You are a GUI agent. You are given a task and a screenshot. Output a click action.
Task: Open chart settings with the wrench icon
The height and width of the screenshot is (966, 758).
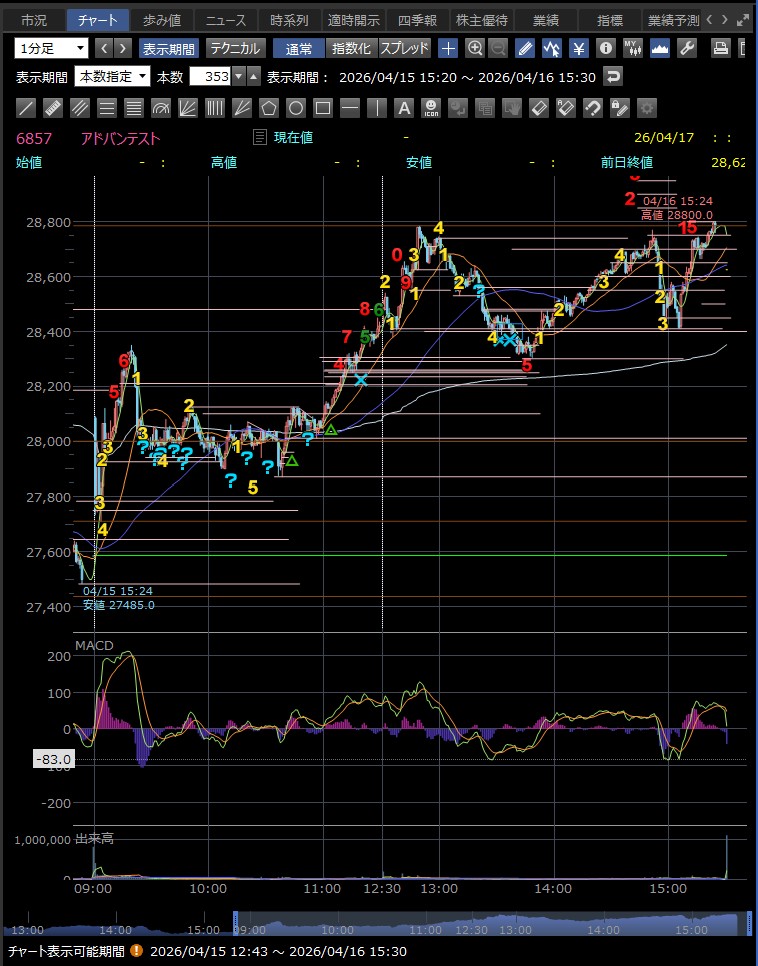687,48
